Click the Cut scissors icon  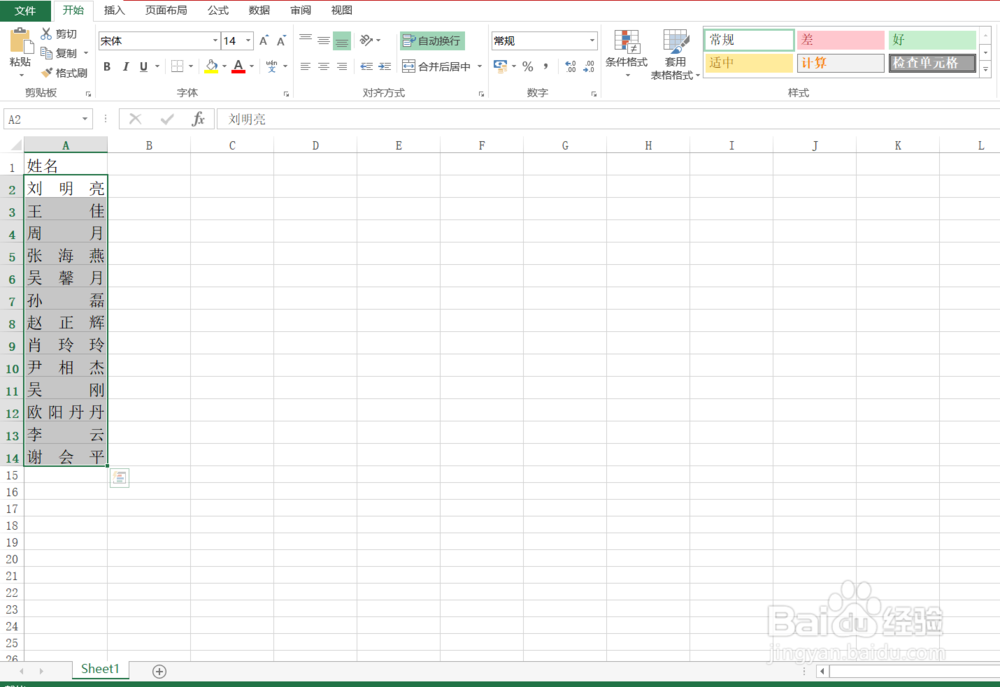pyautogui.click(x=47, y=34)
